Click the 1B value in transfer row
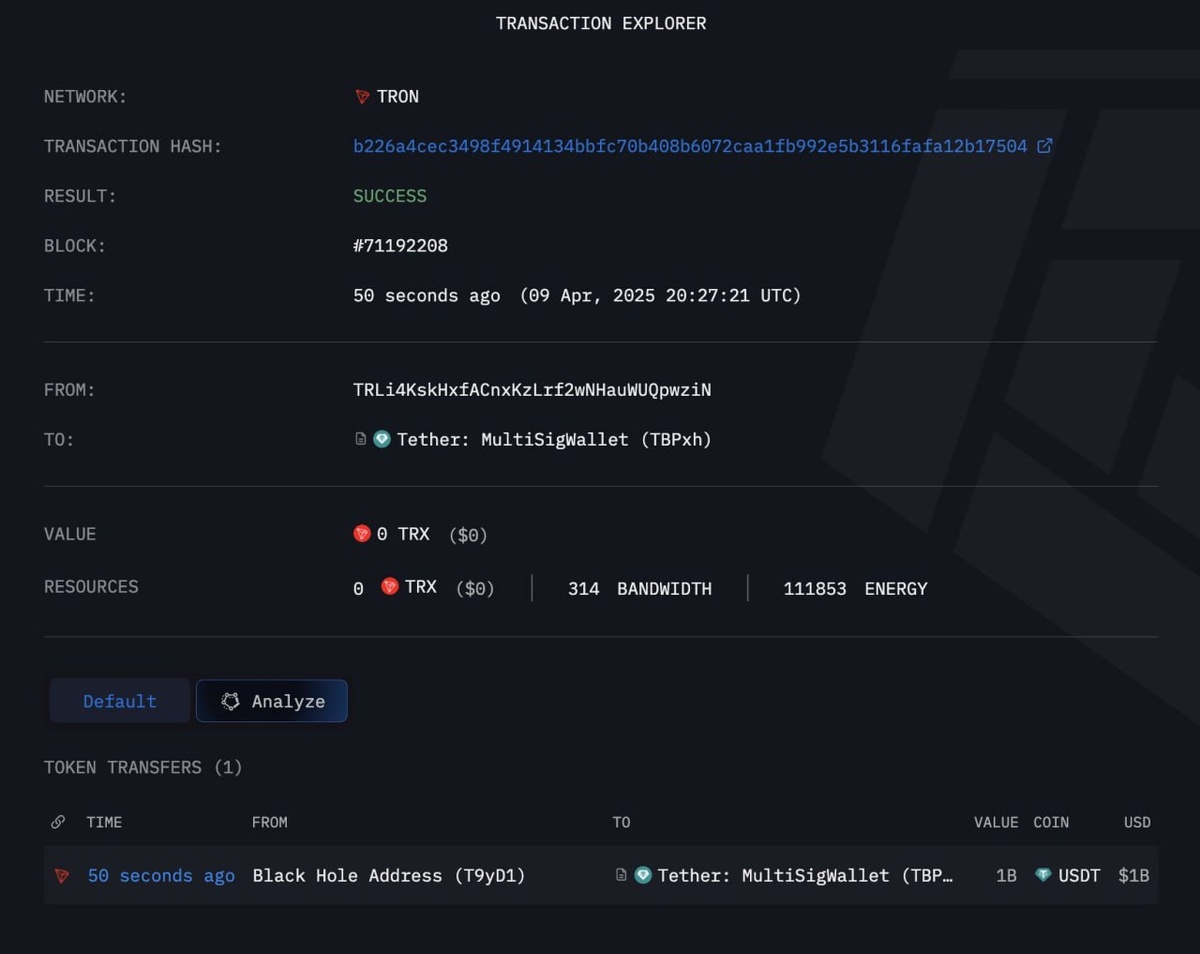This screenshot has width=1200, height=954. (1006, 876)
